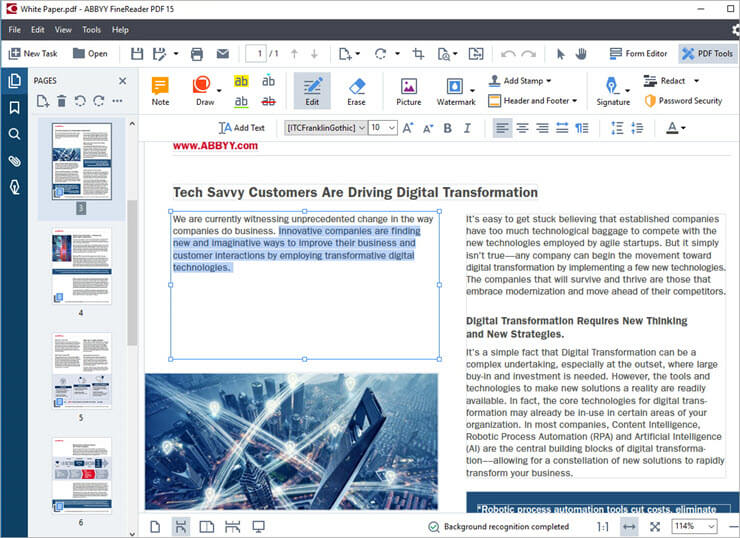Click the Note annotation tool
740x538 pixels.
tap(160, 90)
